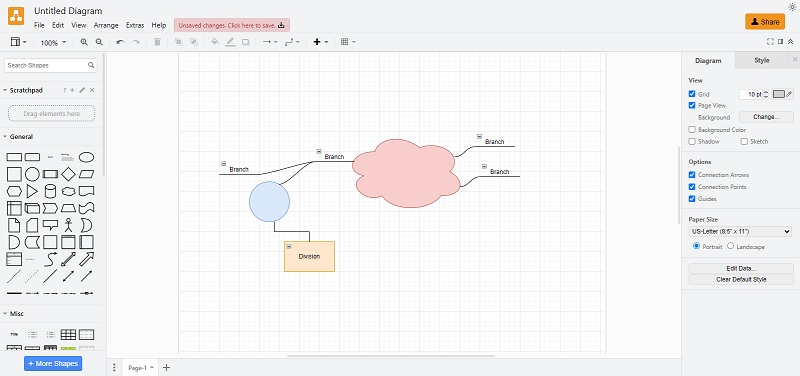Open the Extras menu
The width and height of the screenshot is (800, 376).
(x=135, y=25)
